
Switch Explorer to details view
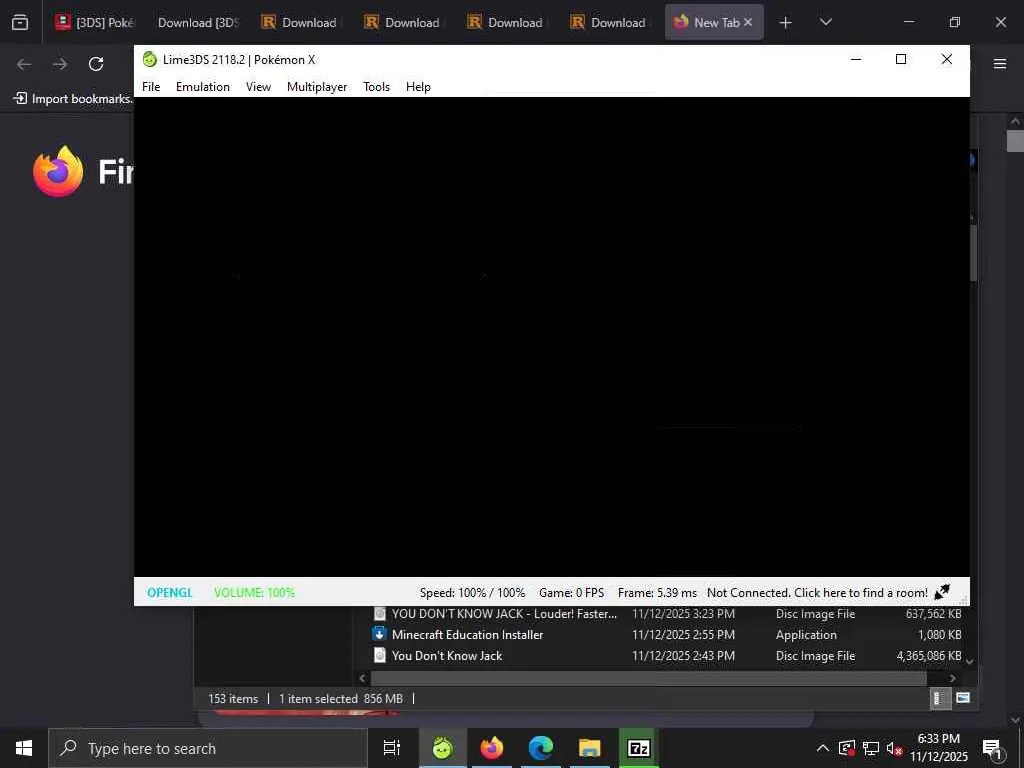click(x=938, y=699)
